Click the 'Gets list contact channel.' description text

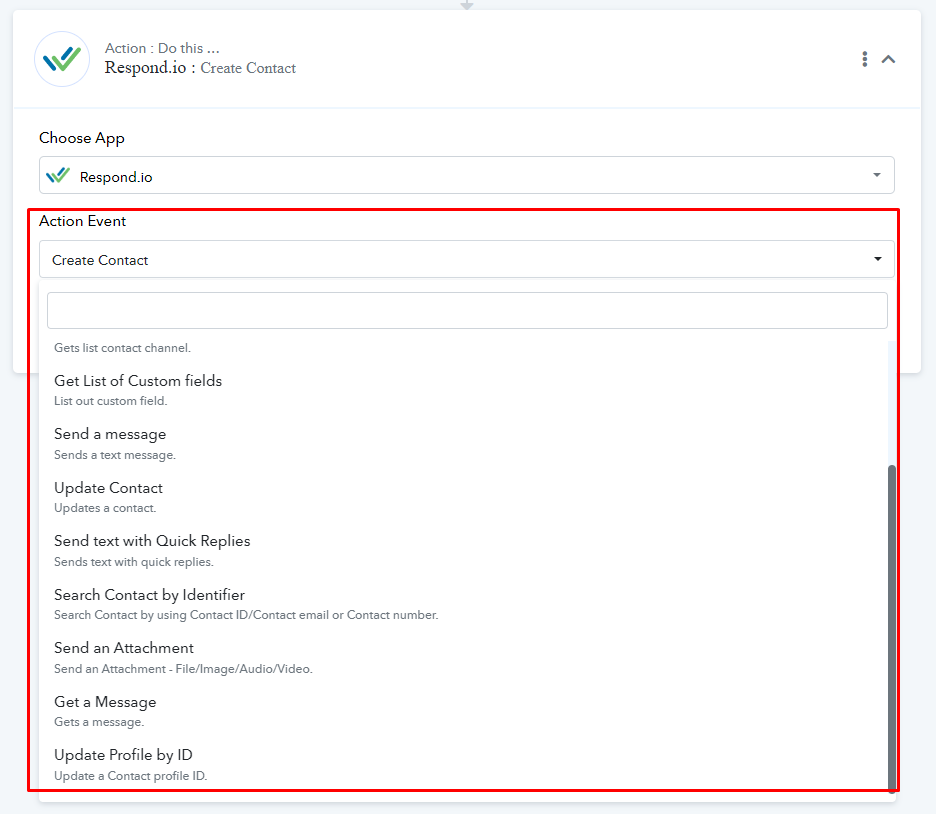click(122, 348)
